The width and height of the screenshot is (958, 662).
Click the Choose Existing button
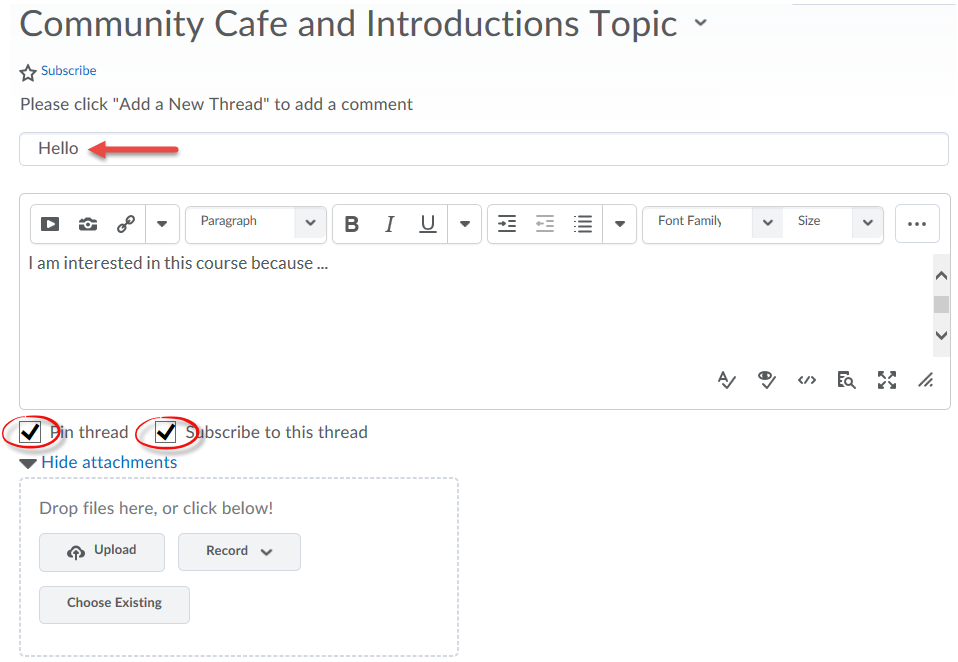point(114,605)
